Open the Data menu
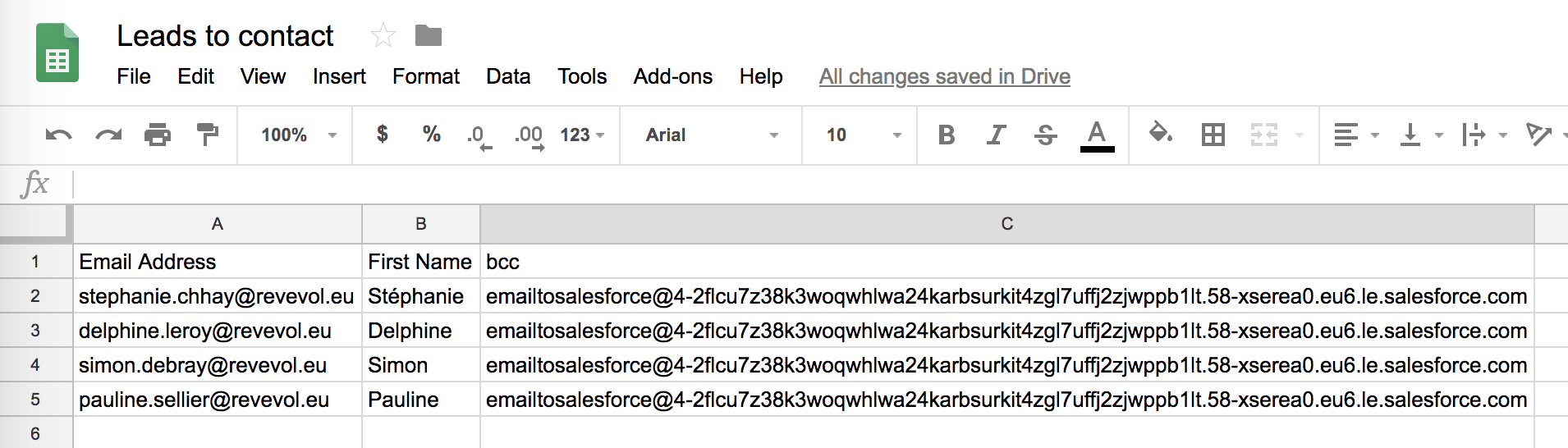 (508, 76)
